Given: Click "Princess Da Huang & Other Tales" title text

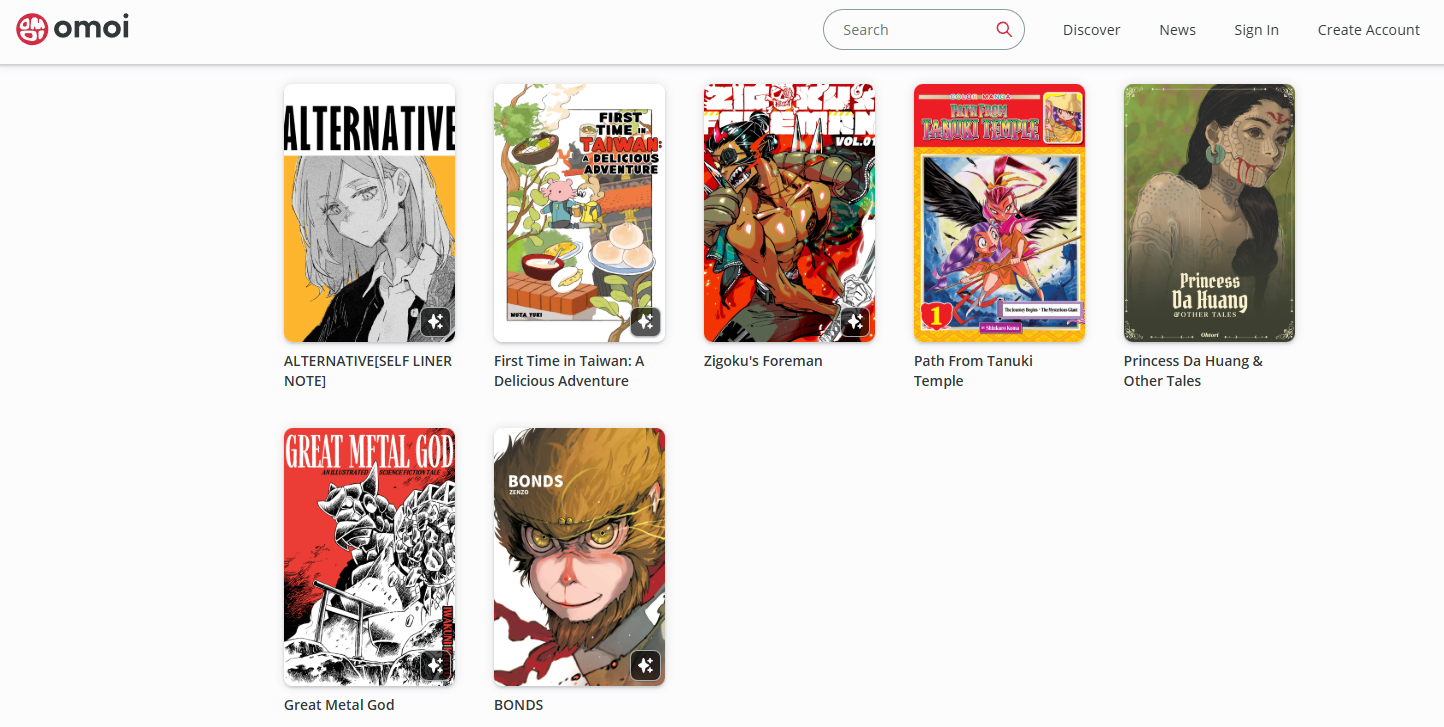Looking at the screenshot, I should [1193, 371].
